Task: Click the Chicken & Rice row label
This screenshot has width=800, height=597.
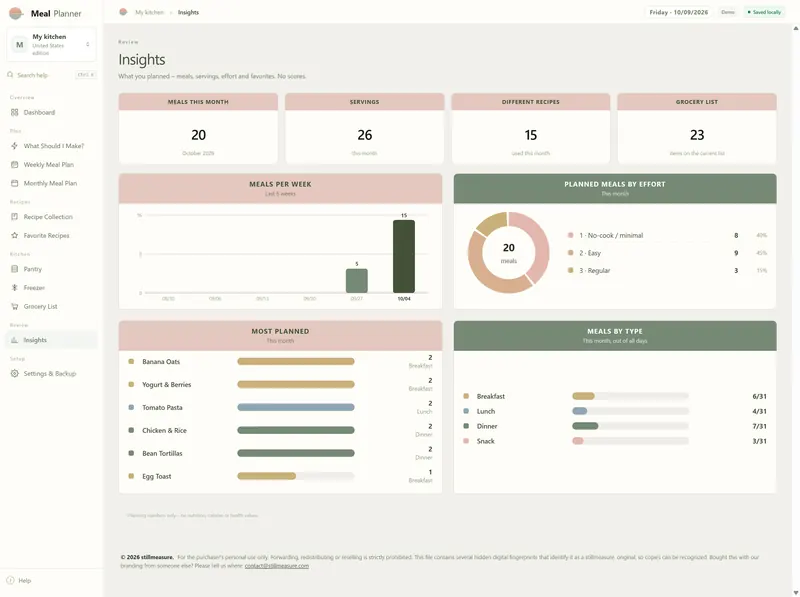Action: (164, 431)
